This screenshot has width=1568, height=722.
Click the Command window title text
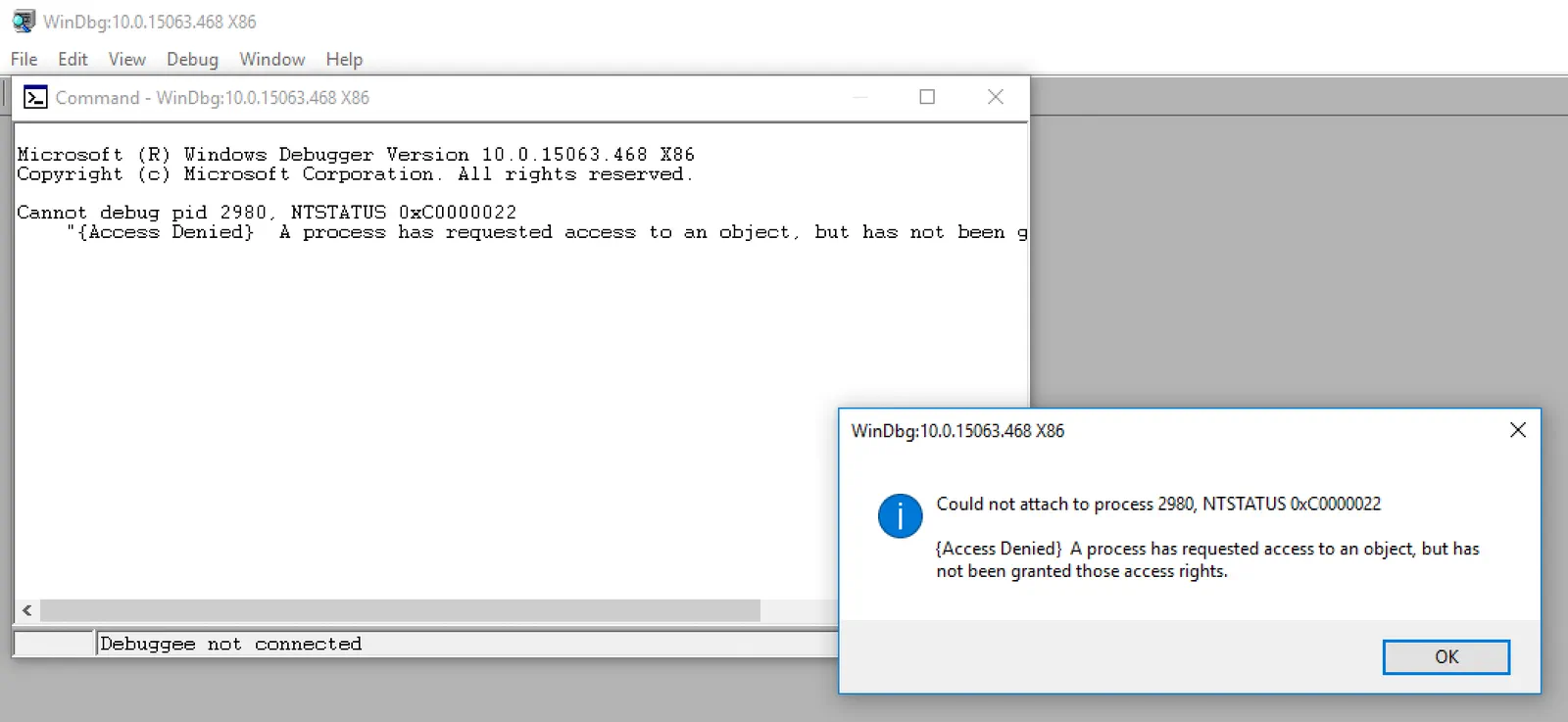pyautogui.click(x=213, y=97)
